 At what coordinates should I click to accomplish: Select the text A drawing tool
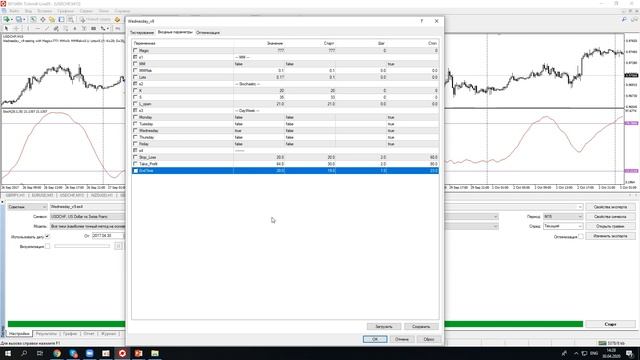75,29
